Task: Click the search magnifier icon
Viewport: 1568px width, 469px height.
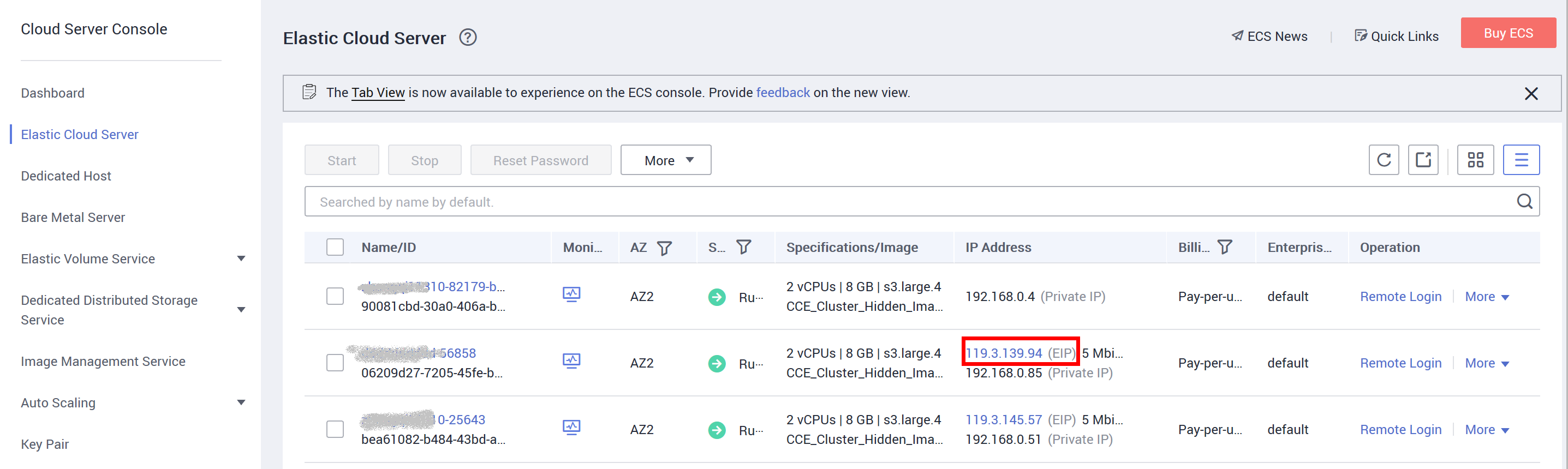Action: coord(1524,201)
